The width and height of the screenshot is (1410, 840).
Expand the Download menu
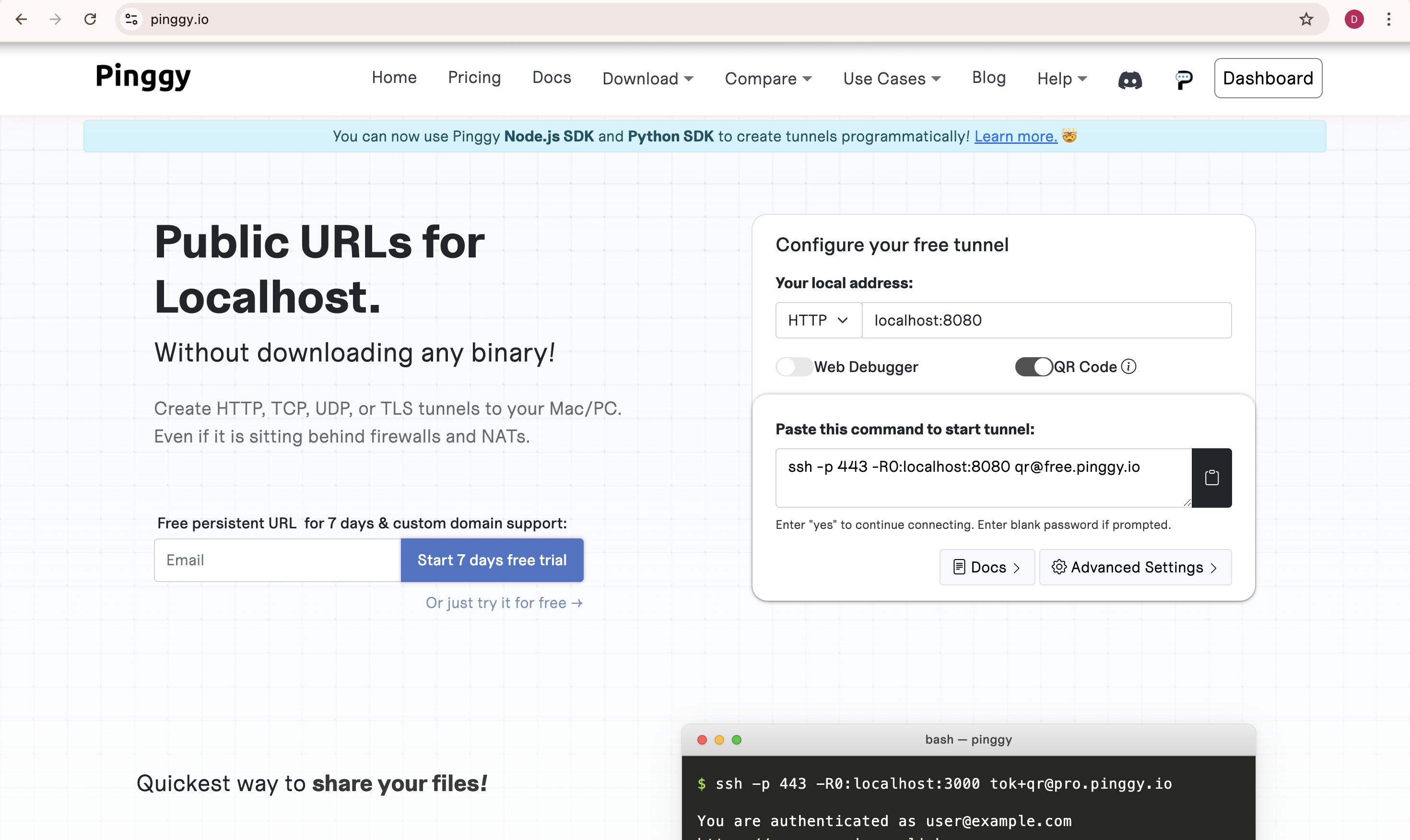[x=647, y=78]
